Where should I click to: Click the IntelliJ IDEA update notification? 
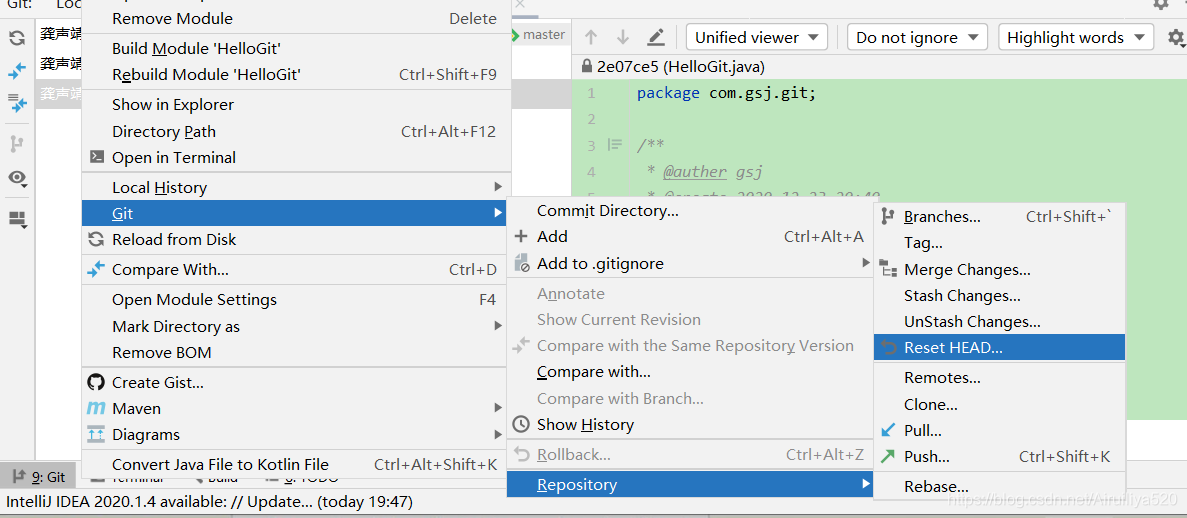(209, 501)
